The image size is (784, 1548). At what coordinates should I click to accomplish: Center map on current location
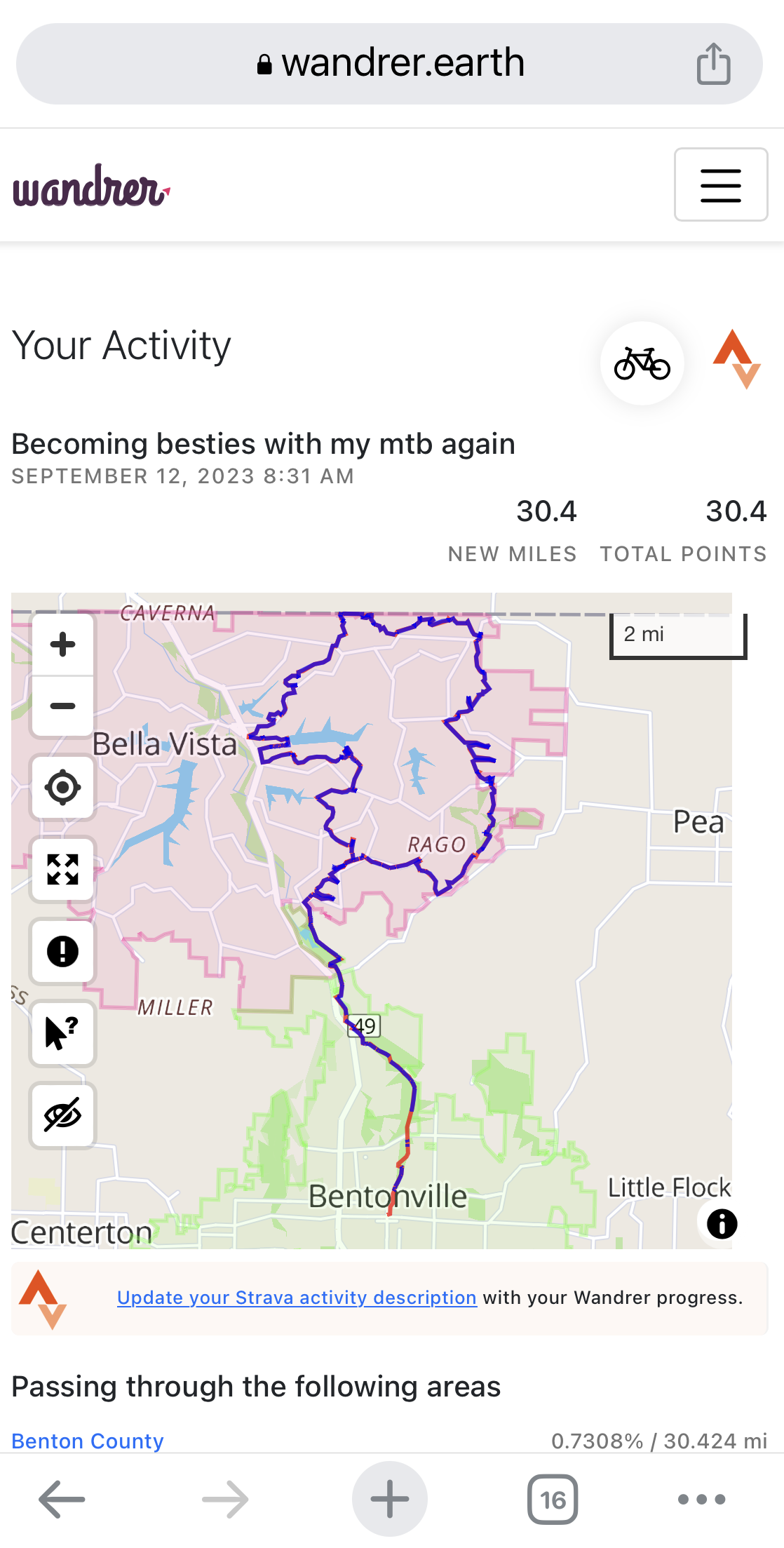coord(62,788)
